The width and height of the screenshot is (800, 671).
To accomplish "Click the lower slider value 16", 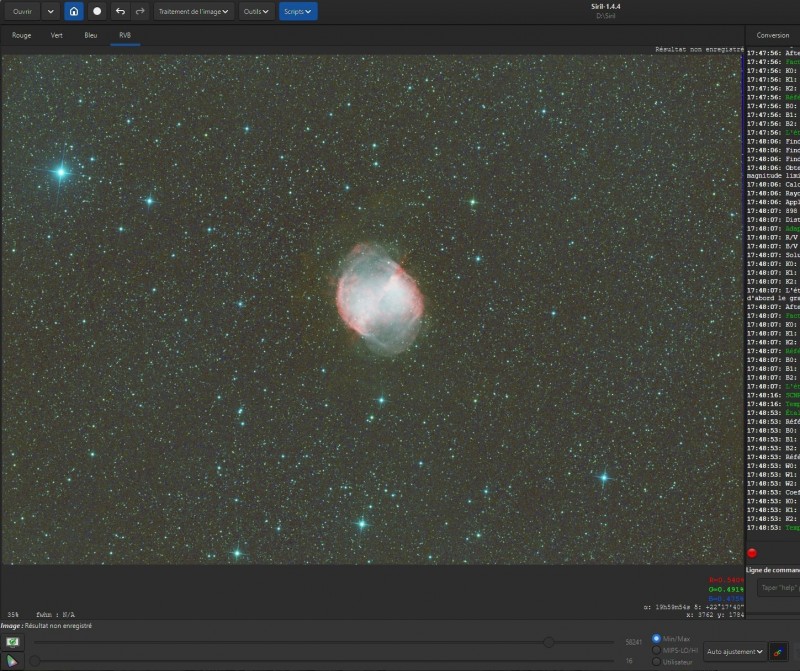I will coord(629,661).
